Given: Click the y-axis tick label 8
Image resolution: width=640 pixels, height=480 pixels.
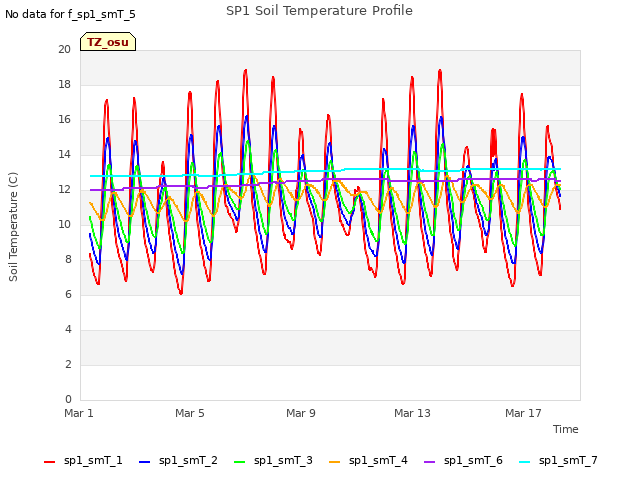Looking at the screenshot, I should click(68, 260).
